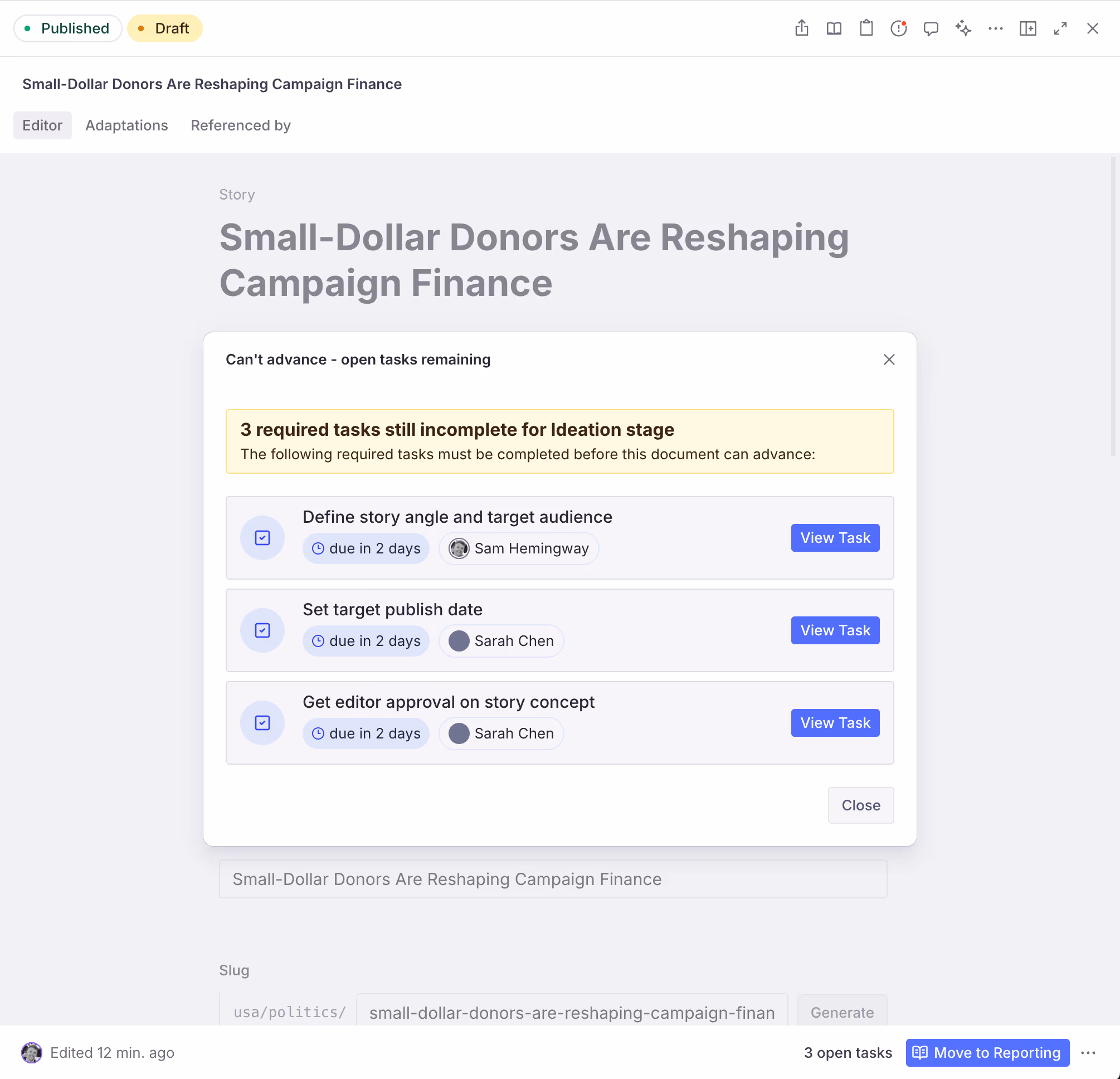Screen dimensions: 1120x1079
Task: Open the comments speech bubble icon
Action: click(931, 28)
